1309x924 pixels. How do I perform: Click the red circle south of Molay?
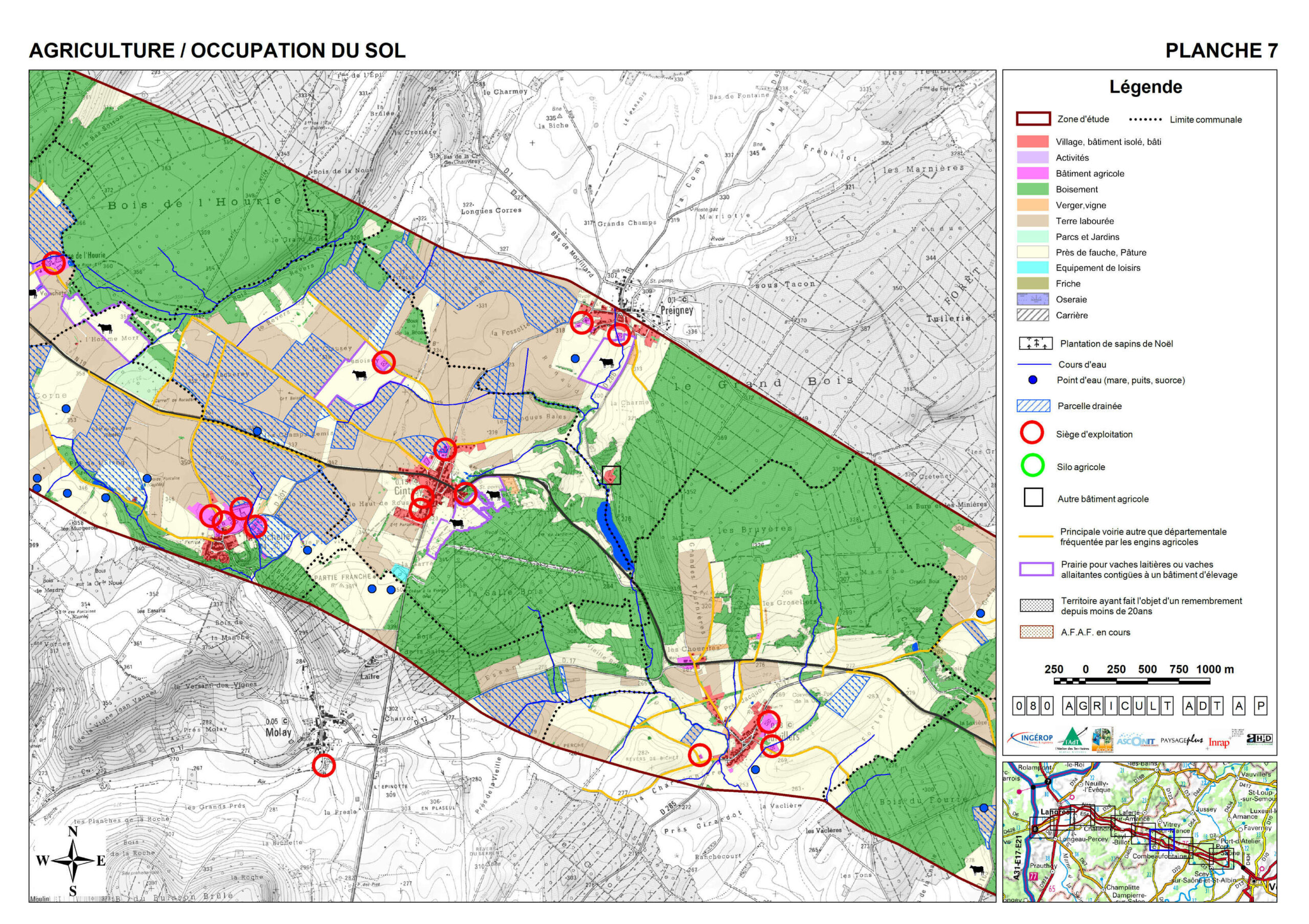coord(324,765)
